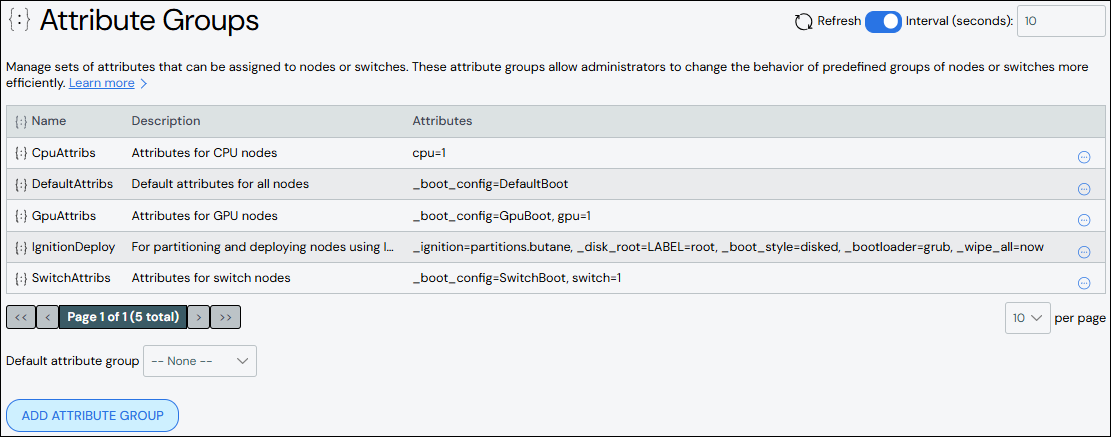Viewport: 1111px width, 437px height.
Task: Click the braces icon beside IgnitionDeploy
Action: pyautogui.click(x=21, y=246)
